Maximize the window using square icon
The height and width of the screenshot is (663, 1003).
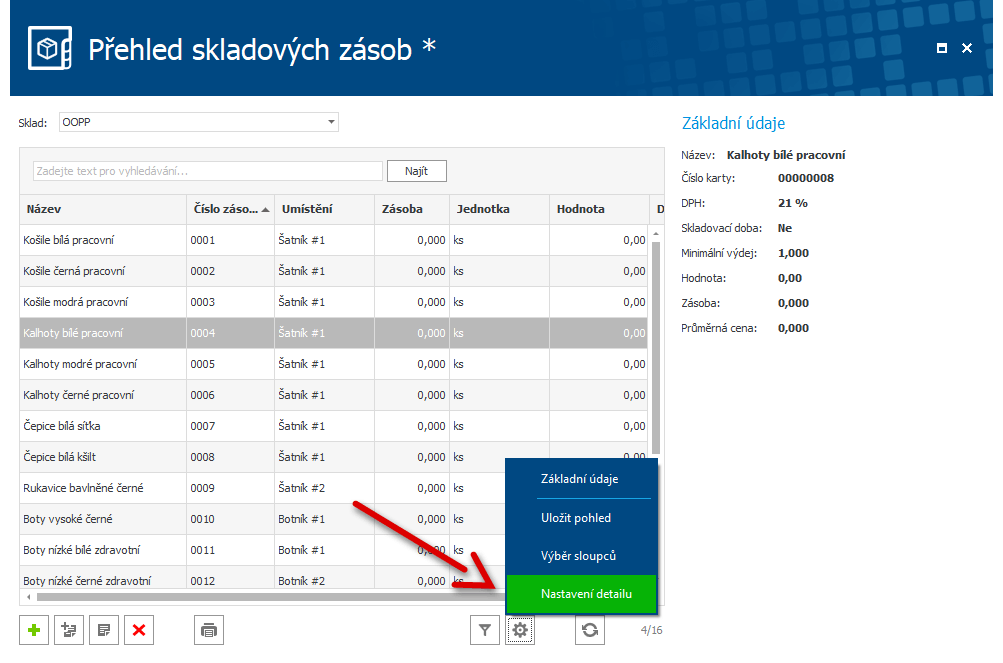point(942,48)
